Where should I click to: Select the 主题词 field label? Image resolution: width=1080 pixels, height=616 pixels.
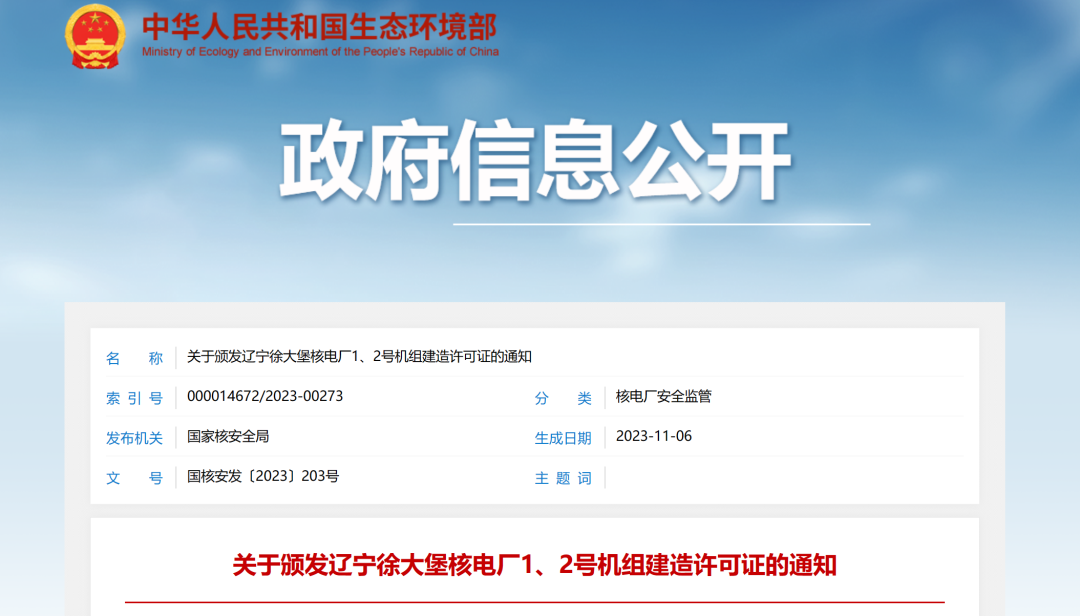[x=563, y=478]
